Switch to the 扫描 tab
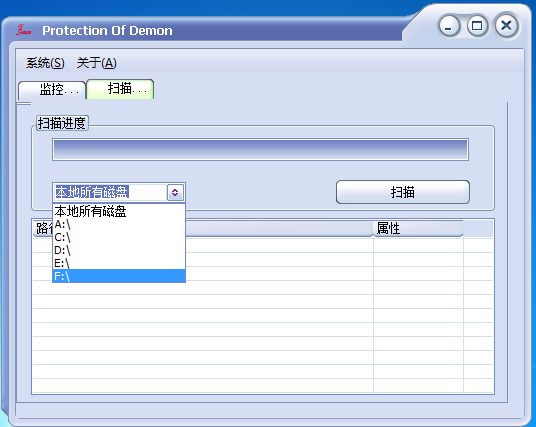 [x=120, y=89]
